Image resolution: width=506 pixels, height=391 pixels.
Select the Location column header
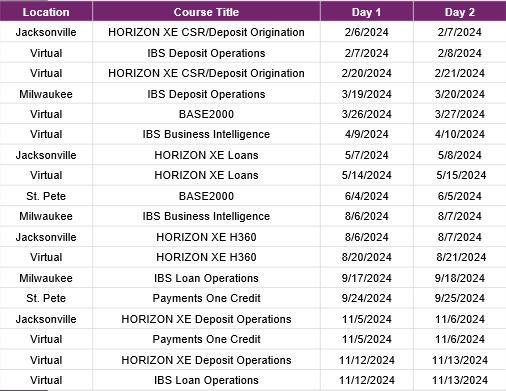(46, 11)
